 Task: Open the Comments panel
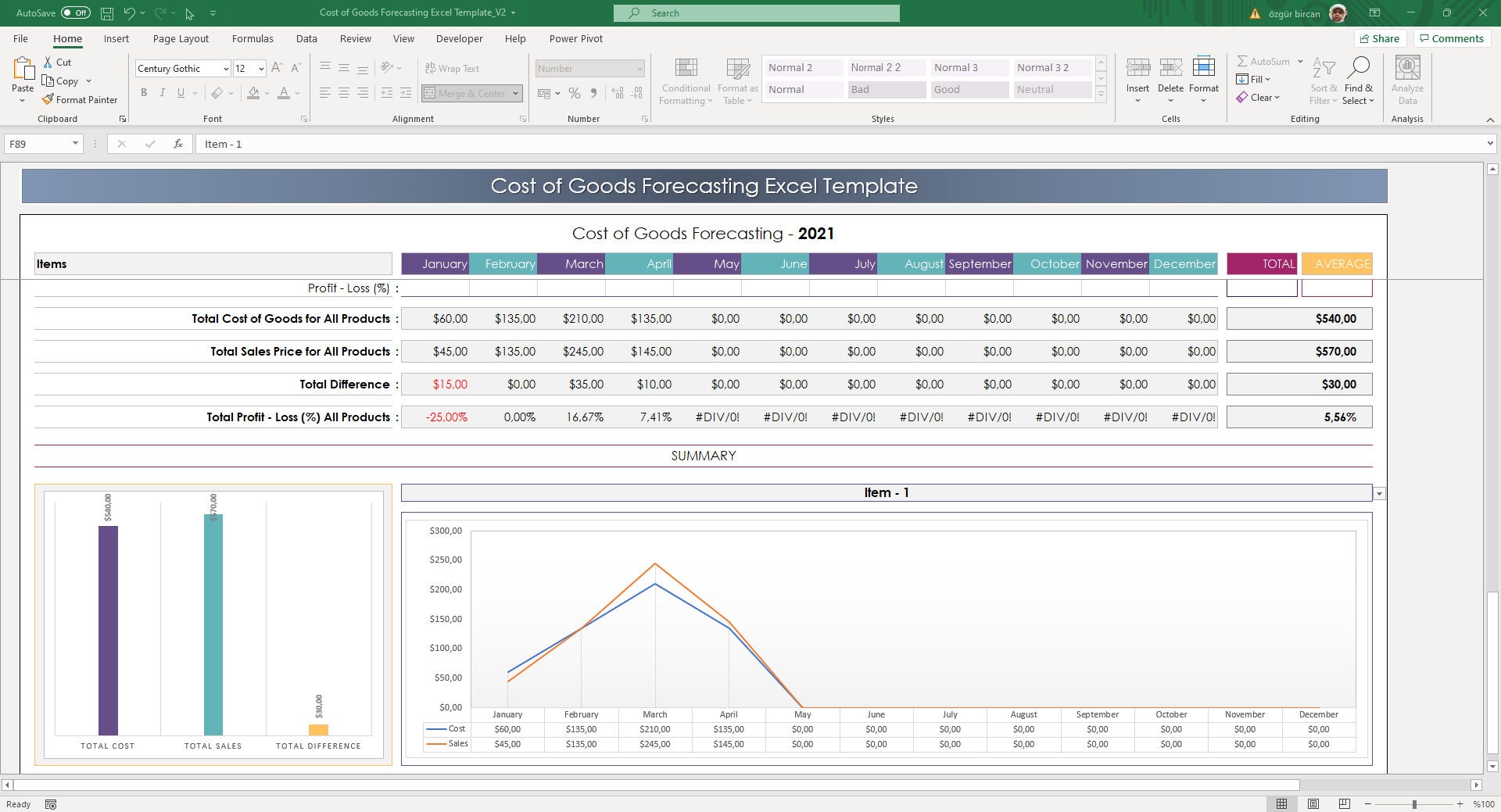point(1452,38)
